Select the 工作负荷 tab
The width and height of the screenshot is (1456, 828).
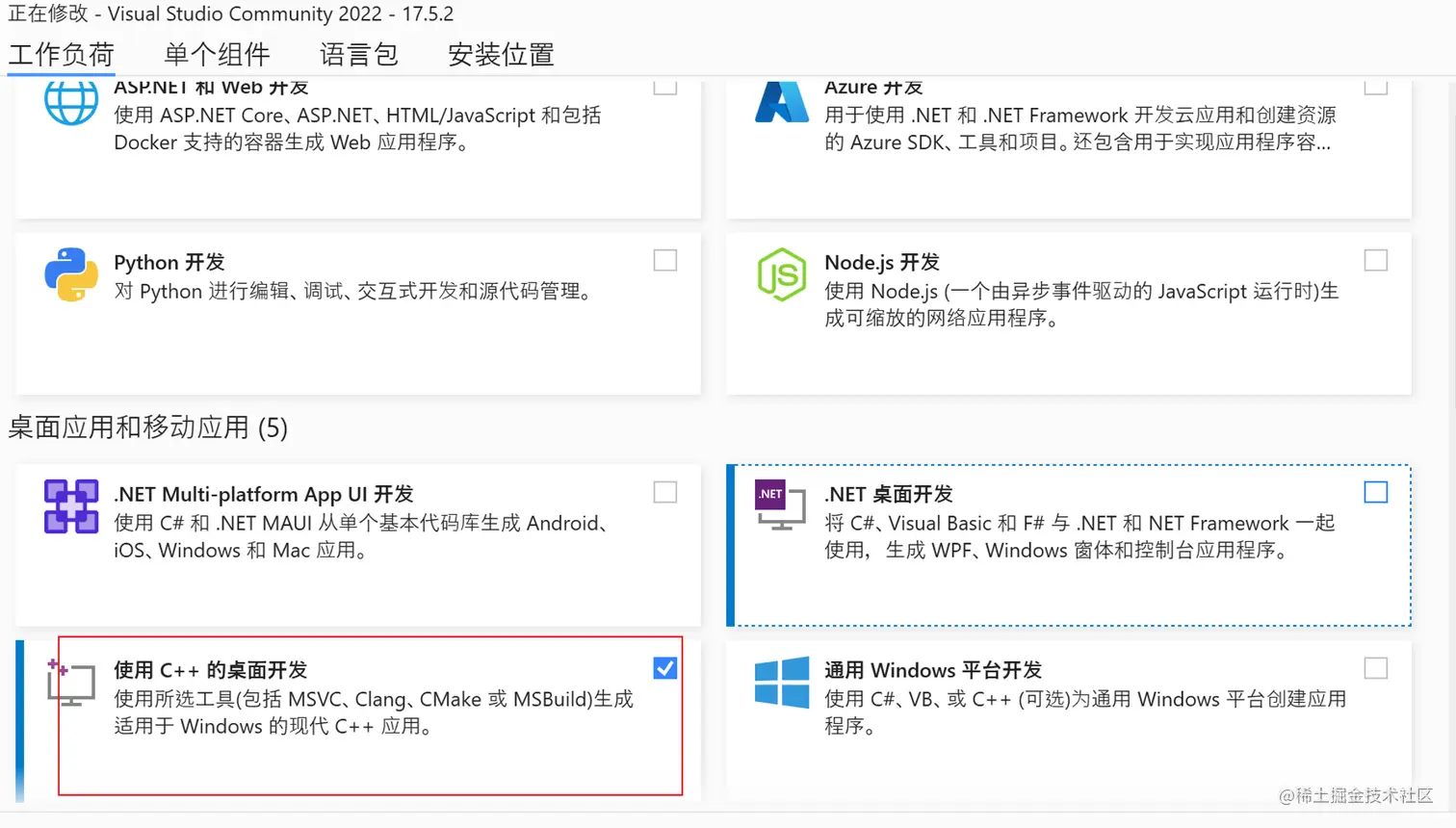(x=62, y=55)
